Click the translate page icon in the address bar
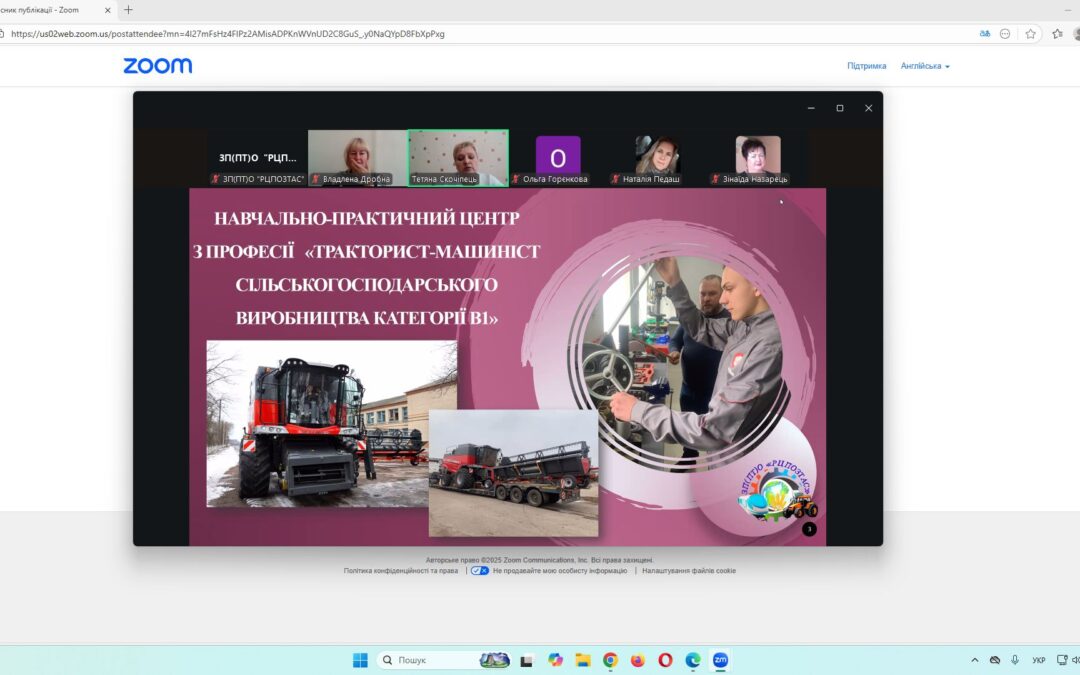Screen dimensions: 1080x675 985,33
